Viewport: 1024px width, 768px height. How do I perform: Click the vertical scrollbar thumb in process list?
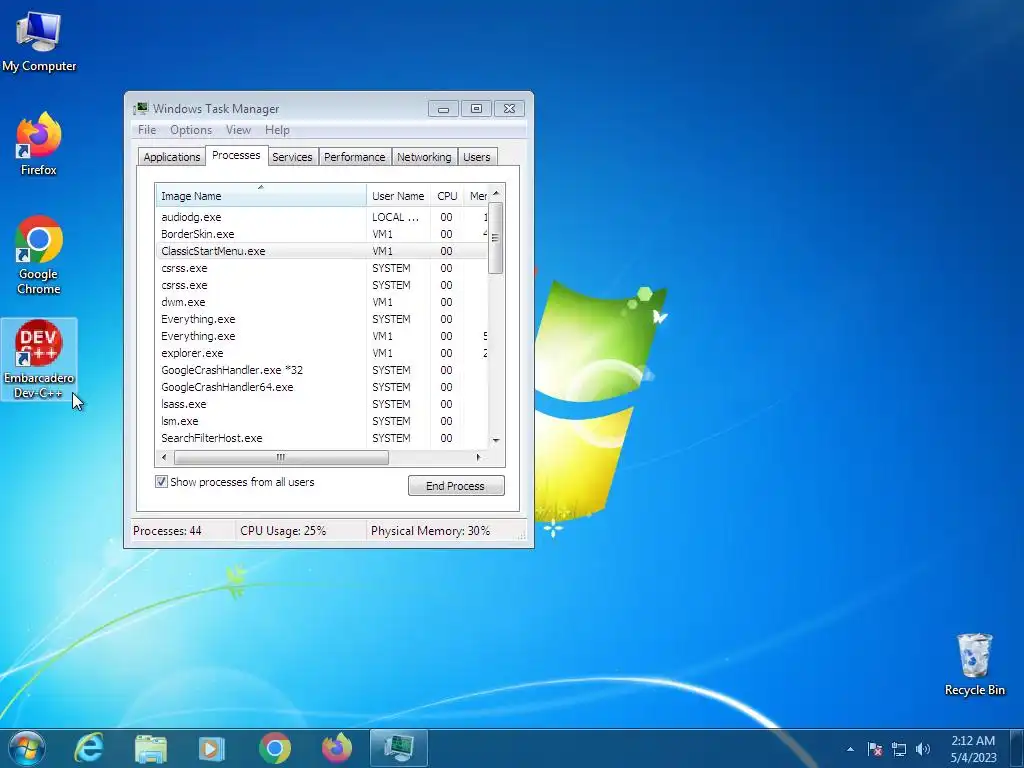(x=496, y=238)
